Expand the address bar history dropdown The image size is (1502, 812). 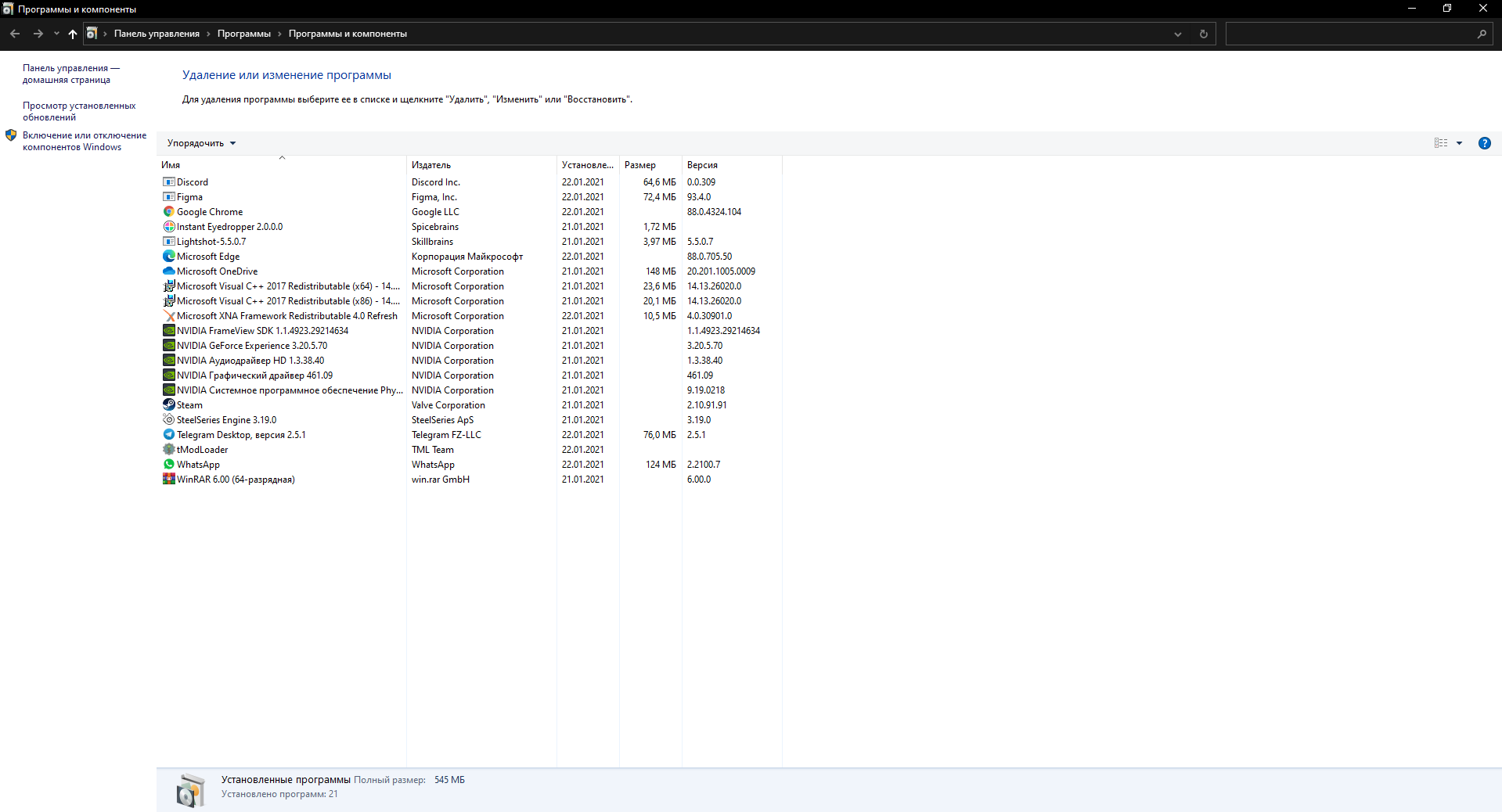pyautogui.click(x=1178, y=34)
